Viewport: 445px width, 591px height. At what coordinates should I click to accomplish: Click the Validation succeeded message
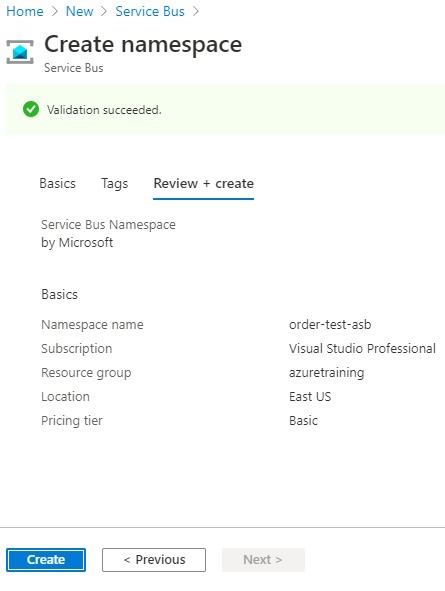point(104,110)
